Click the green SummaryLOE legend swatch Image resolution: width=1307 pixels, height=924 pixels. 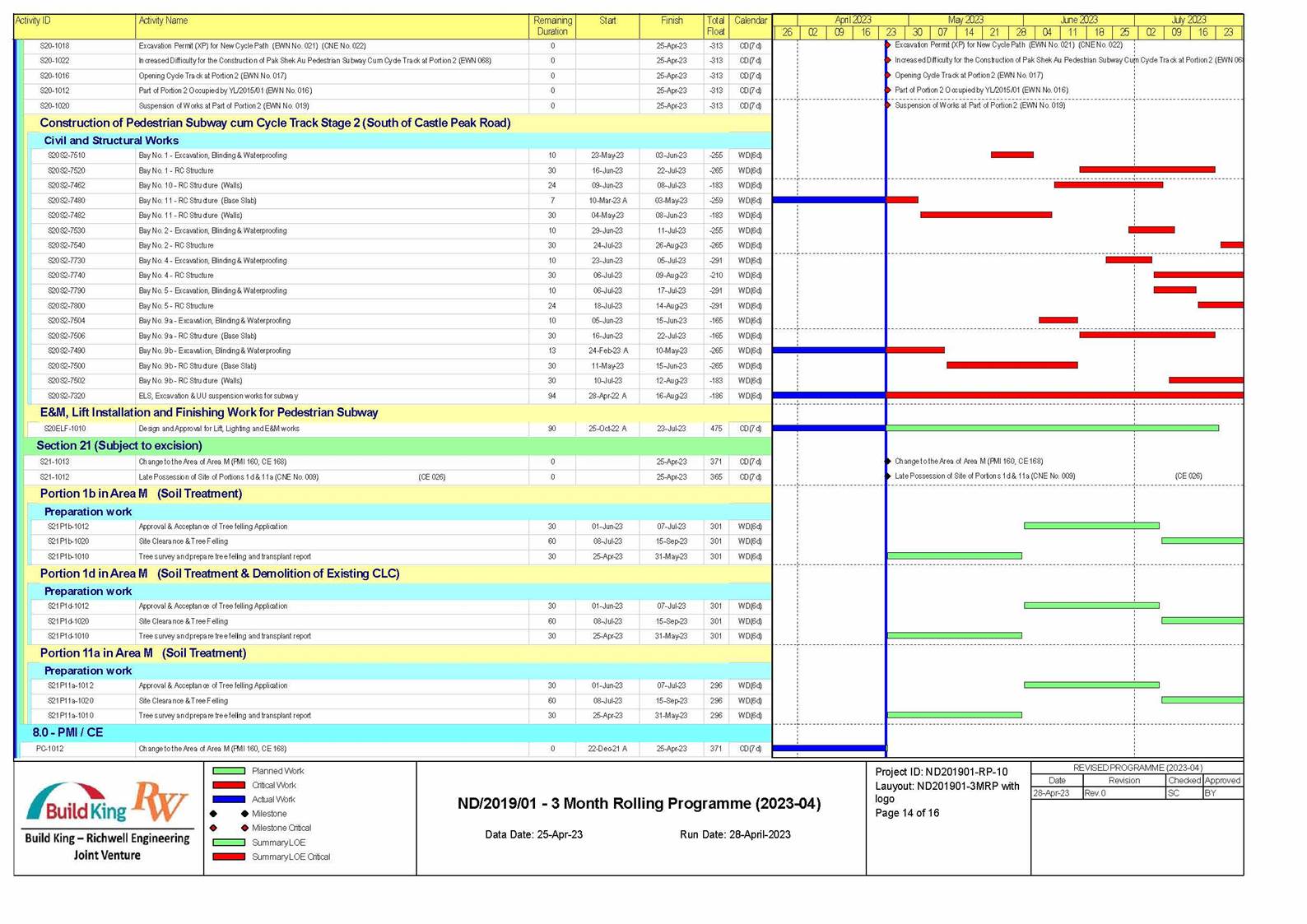(229, 843)
